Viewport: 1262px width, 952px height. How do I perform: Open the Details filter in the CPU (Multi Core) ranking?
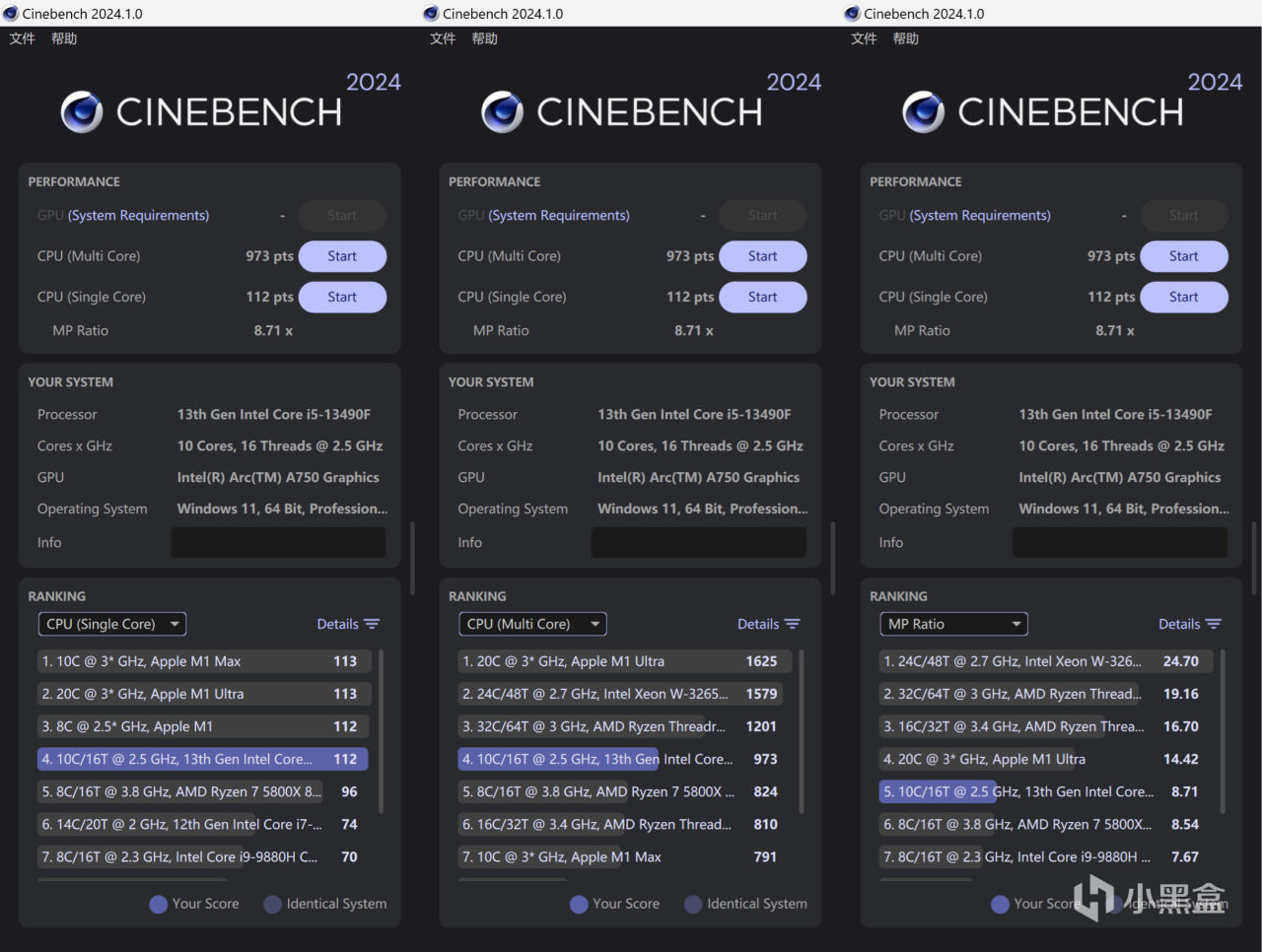769,624
